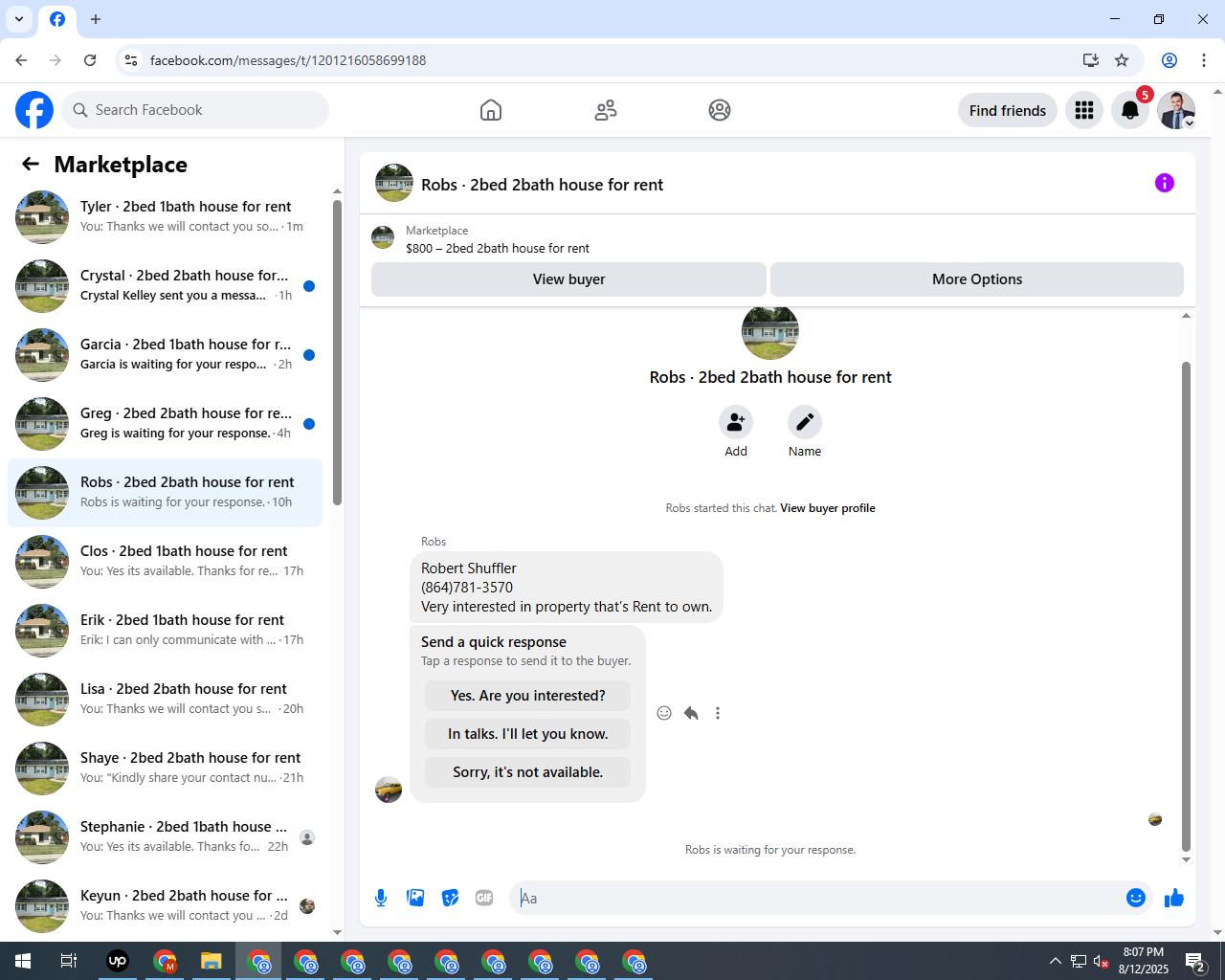Click Robs chat header house thumbnail
The width and height of the screenshot is (1225, 980).
394,183
